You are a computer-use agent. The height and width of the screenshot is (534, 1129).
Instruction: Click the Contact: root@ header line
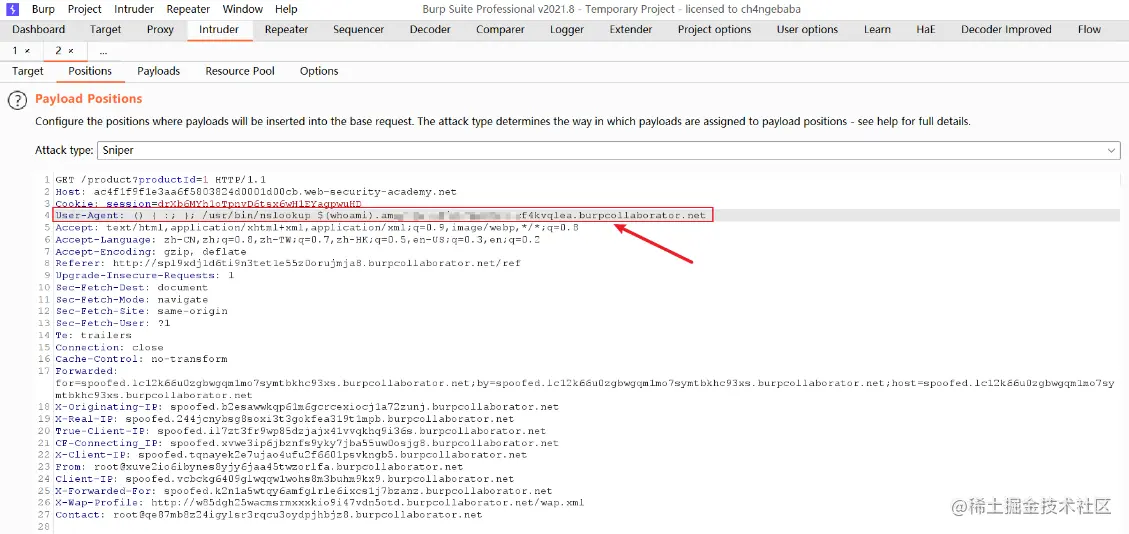coord(269,515)
